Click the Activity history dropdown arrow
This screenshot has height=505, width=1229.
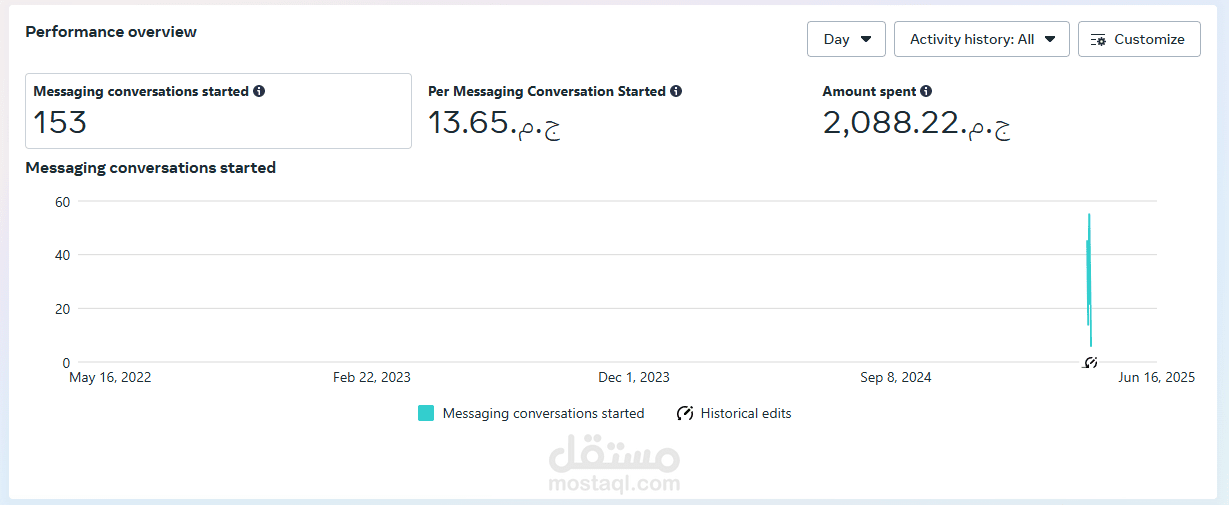point(1050,40)
